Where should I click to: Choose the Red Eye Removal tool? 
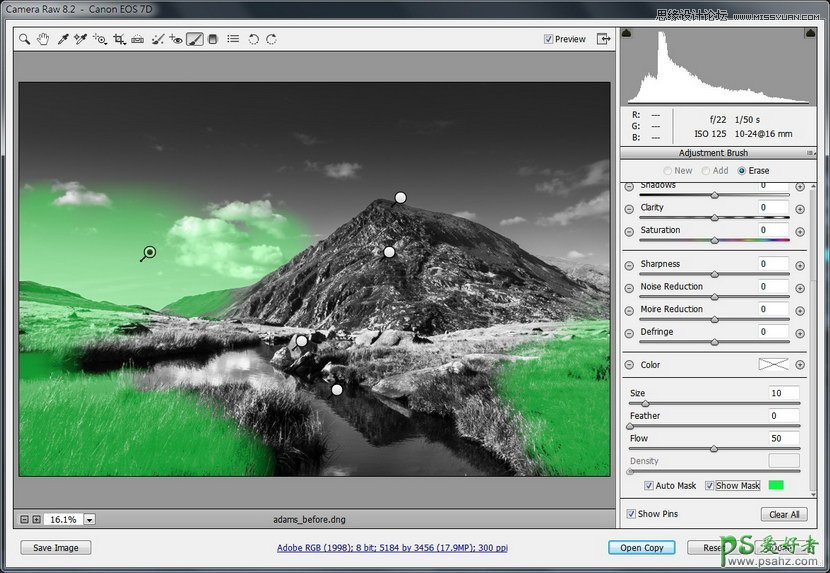click(x=176, y=40)
